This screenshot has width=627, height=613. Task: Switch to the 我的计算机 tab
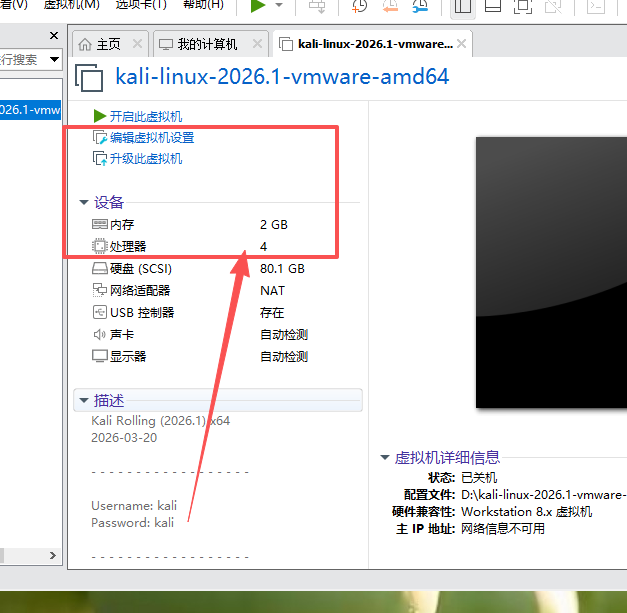tap(207, 45)
